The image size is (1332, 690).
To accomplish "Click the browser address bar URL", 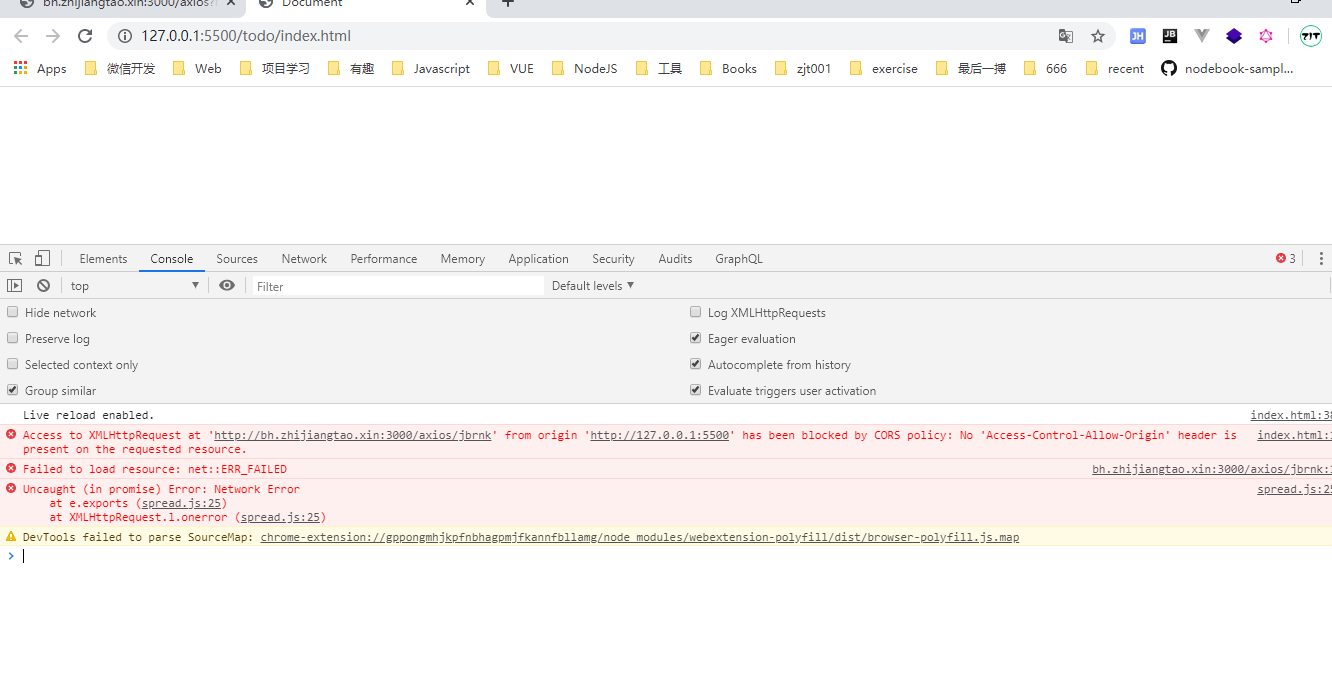I will click(x=246, y=36).
